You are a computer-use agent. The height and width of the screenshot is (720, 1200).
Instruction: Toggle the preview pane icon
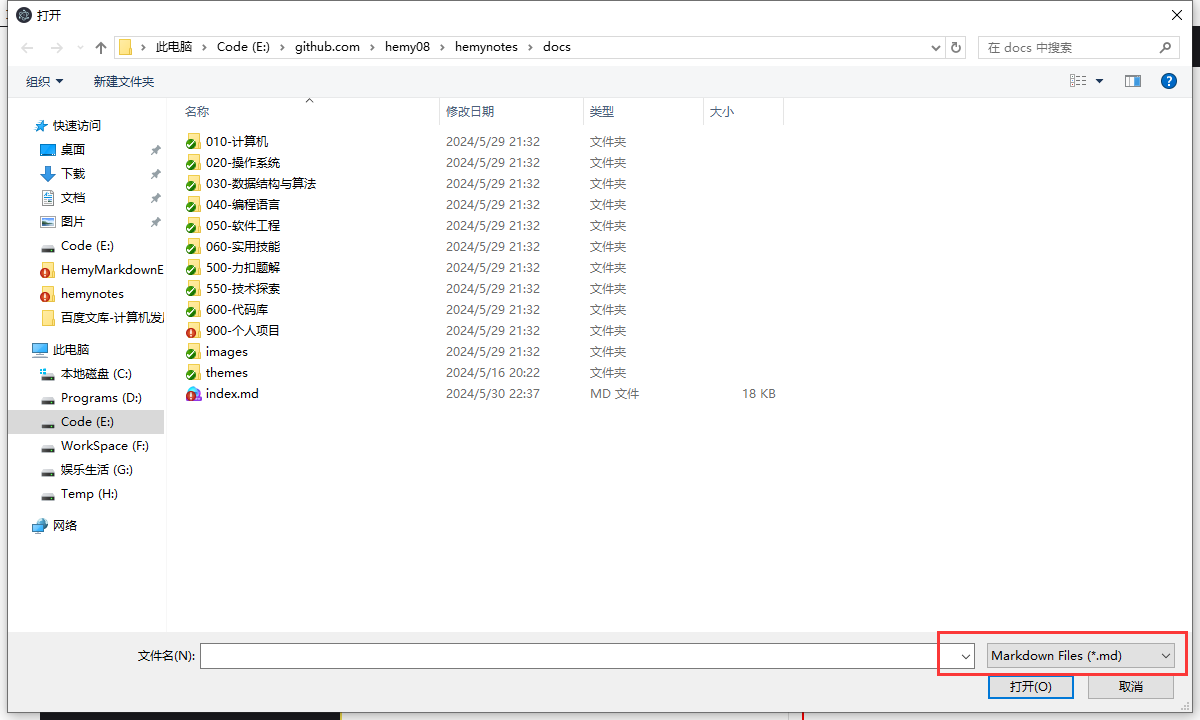click(1132, 81)
